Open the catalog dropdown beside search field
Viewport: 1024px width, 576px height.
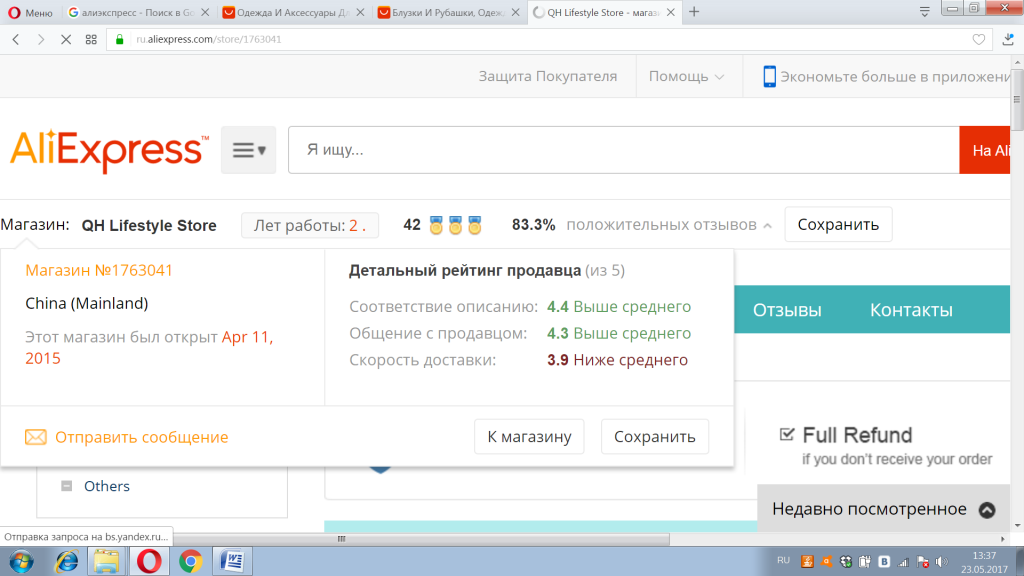pos(247,148)
